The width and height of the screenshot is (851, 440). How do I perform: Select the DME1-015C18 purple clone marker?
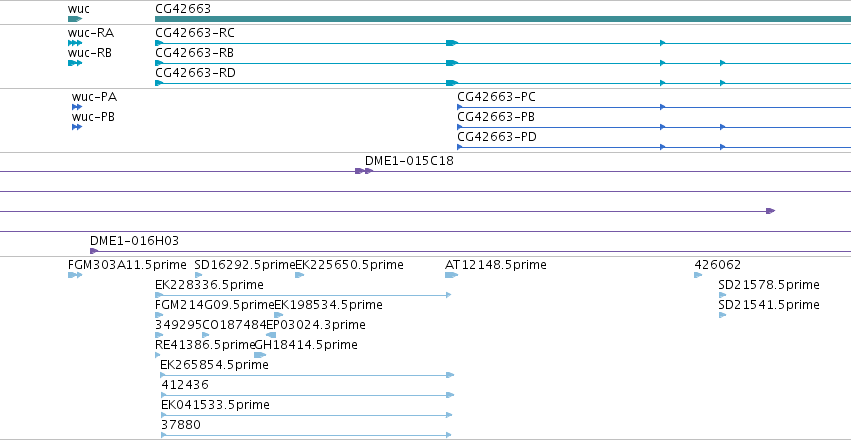[x=364, y=171]
